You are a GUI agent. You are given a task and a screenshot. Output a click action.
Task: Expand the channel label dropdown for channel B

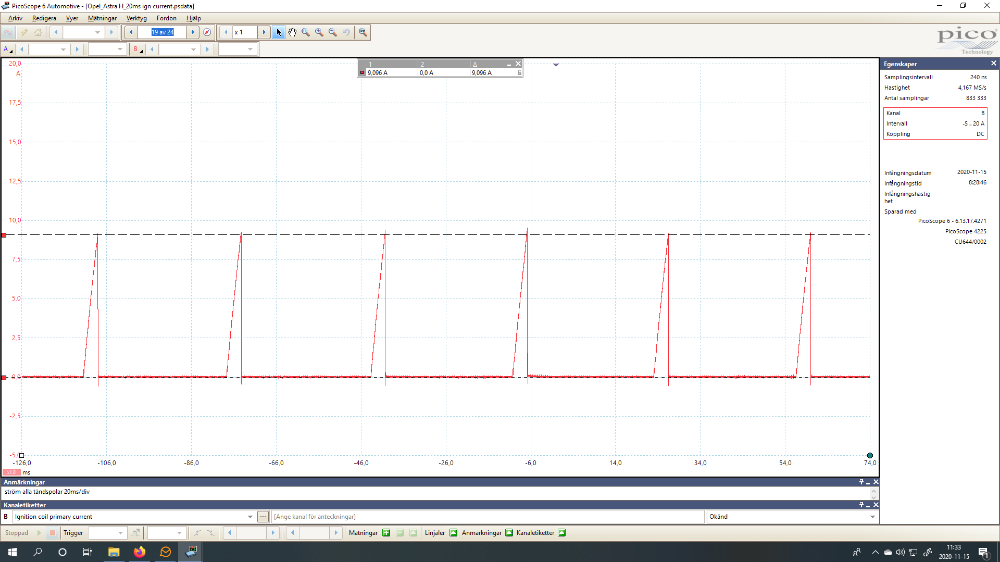250,517
